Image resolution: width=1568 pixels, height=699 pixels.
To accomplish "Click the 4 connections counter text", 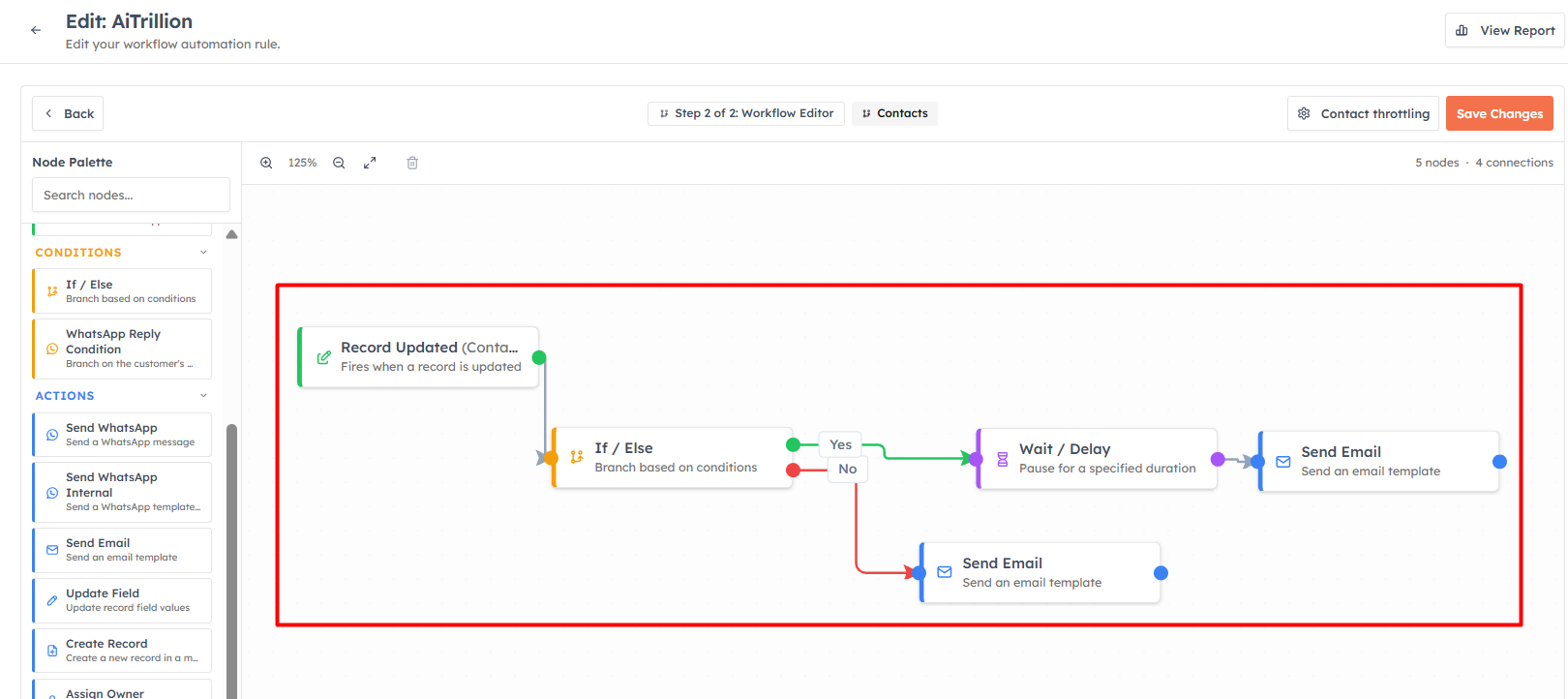I will click(x=1514, y=163).
